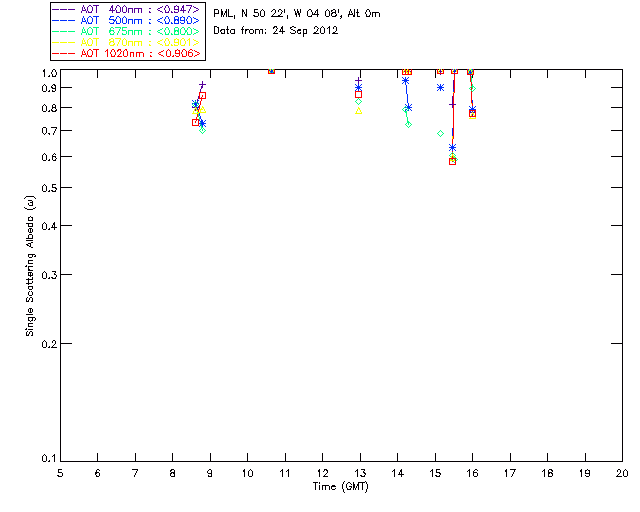This screenshot has width=640, height=512.
Task: Click the y-axis tick label '0.9'
Action: [x=49, y=88]
